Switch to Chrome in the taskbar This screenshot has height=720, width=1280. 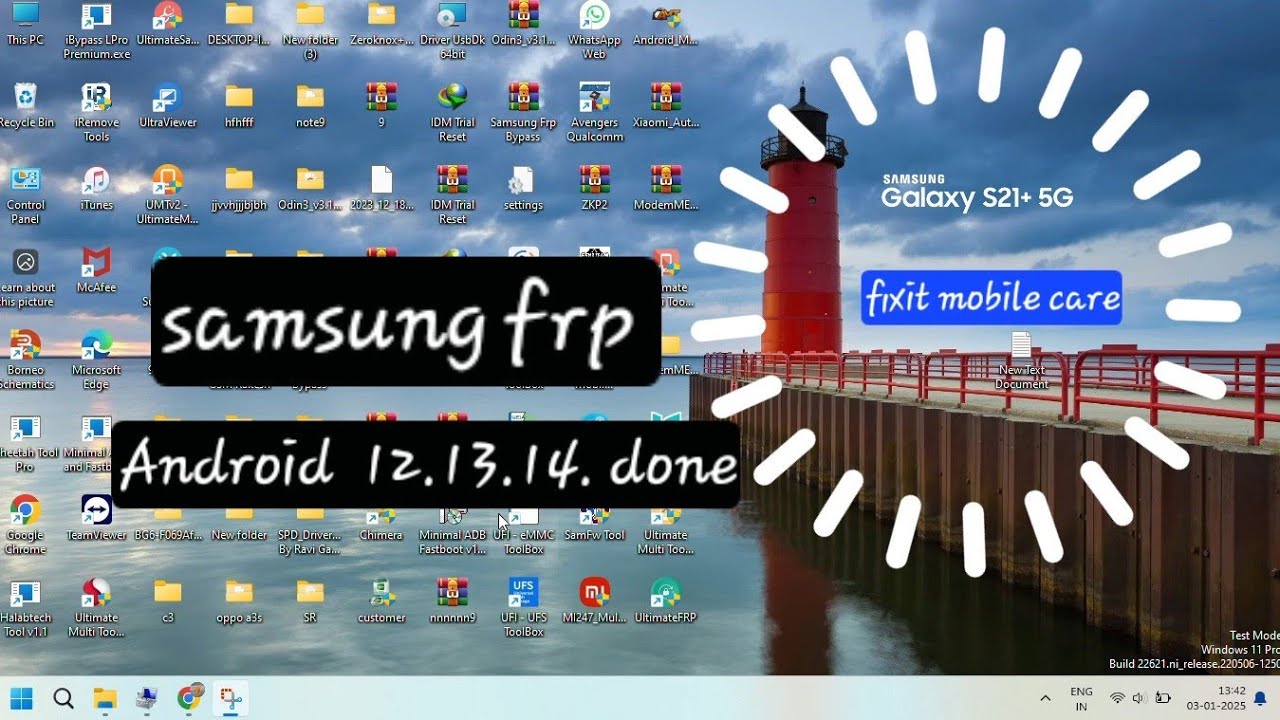189,698
